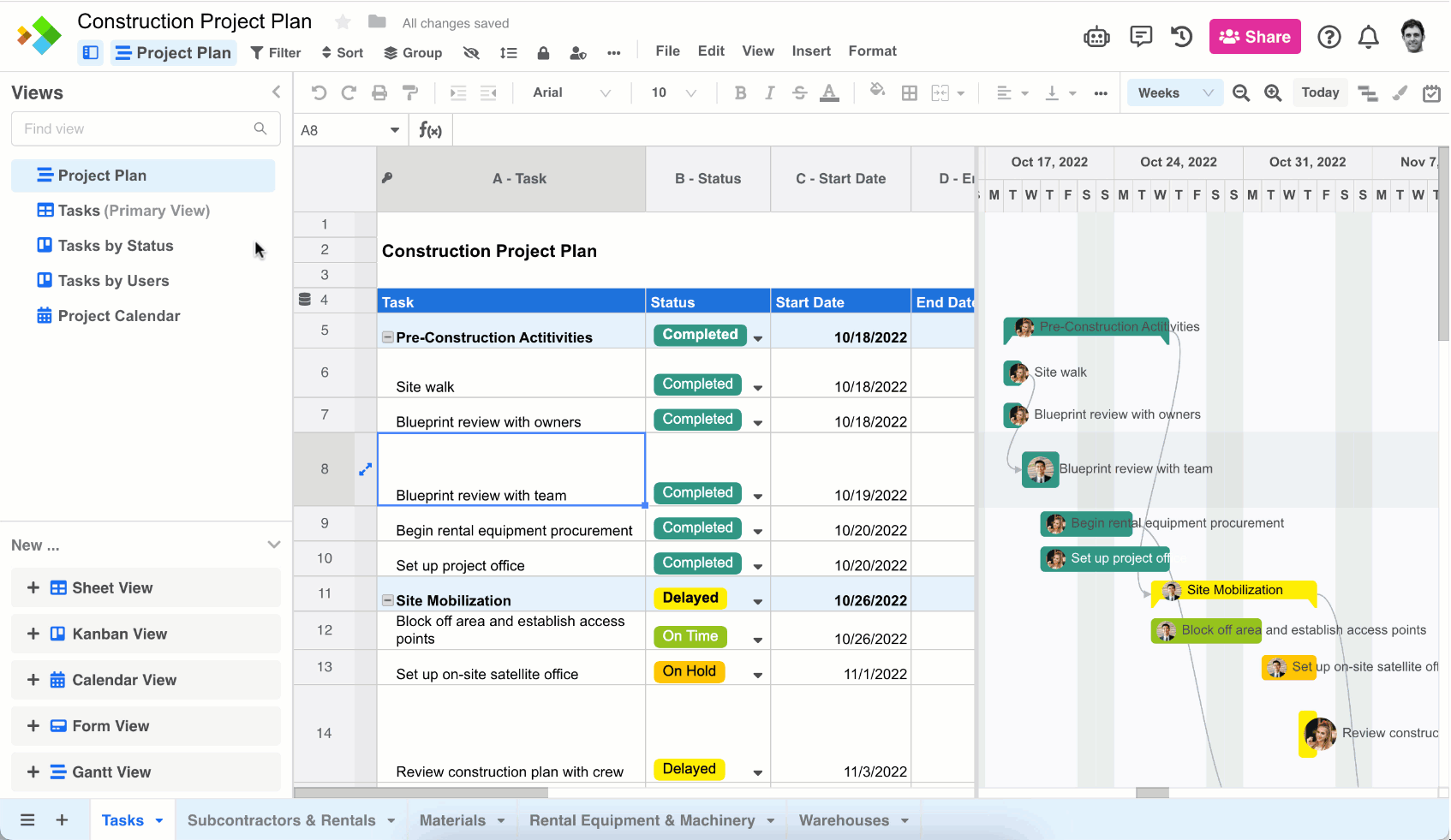The height and width of the screenshot is (840, 1451).
Task: Click the borders icon in the toolbar
Action: [x=910, y=92]
